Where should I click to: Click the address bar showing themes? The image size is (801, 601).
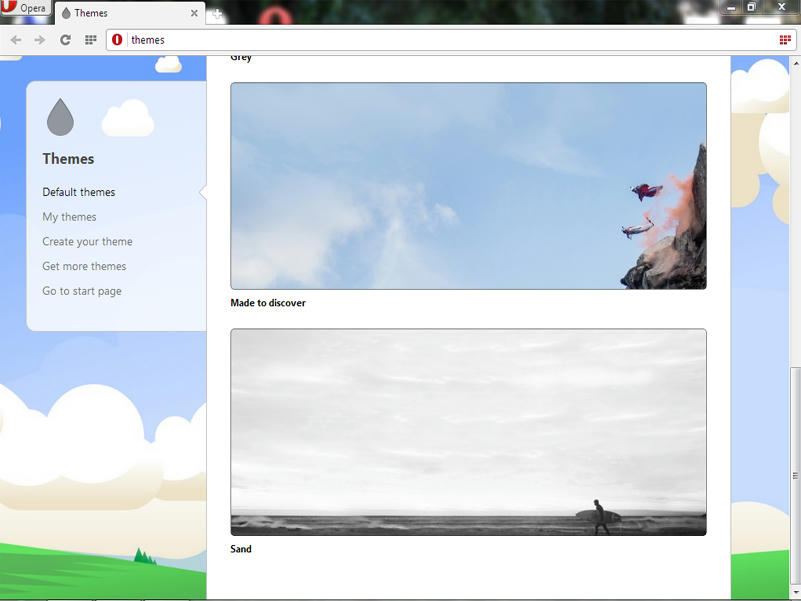point(450,40)
